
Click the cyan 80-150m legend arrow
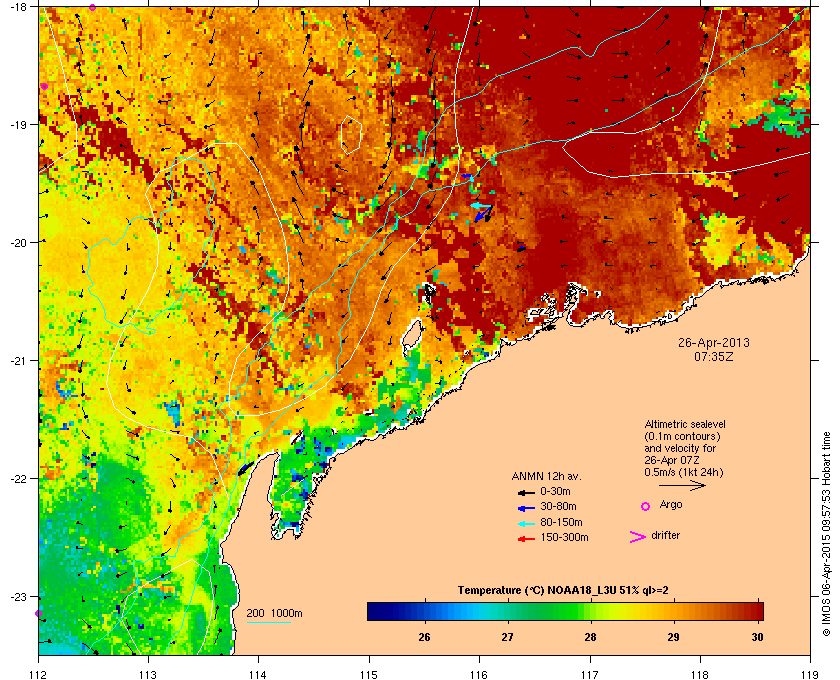click(526, 524)
